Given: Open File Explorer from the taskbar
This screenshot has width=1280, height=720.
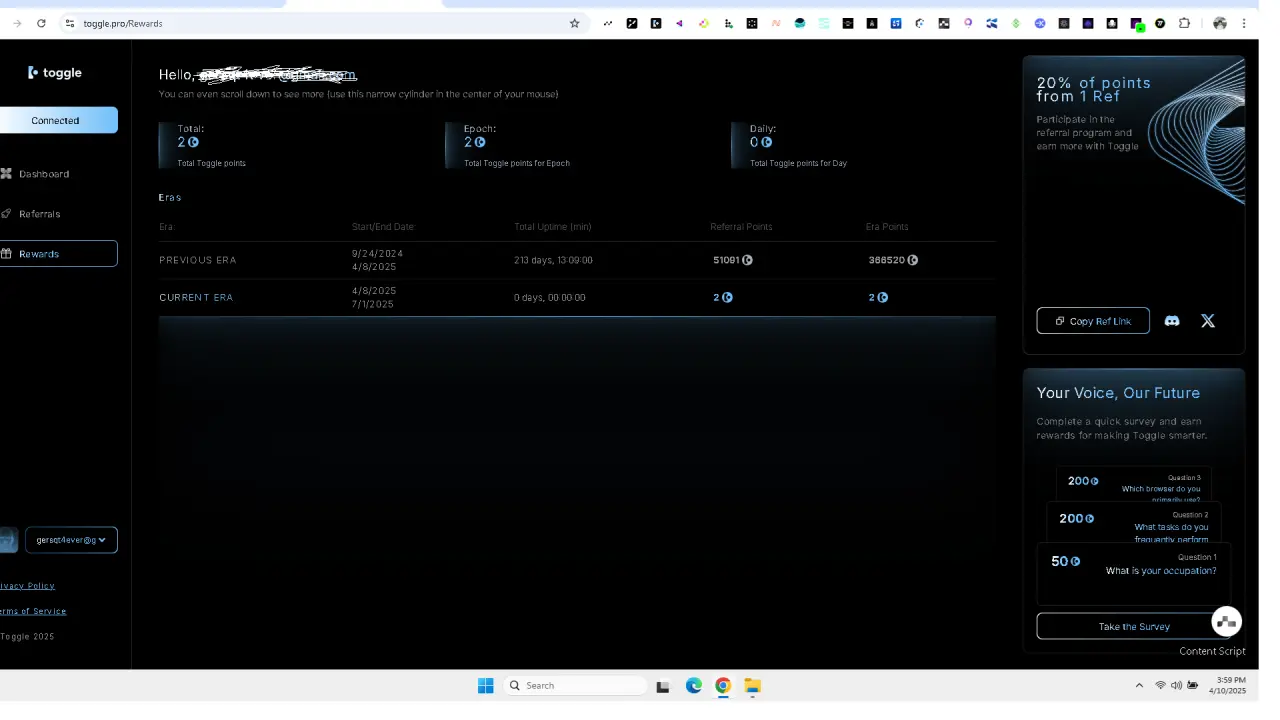Looking at the screenshot, I should point(752,685).
